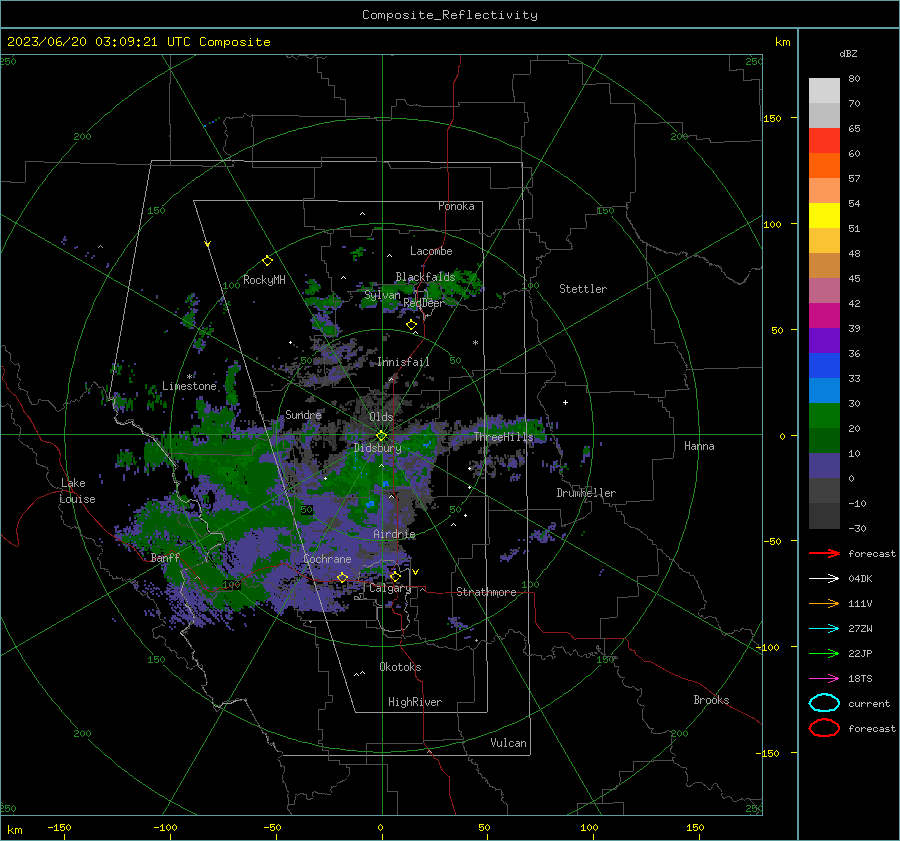Viewport: 900px width, 841px height.
Task: Click the Sundre city label
Action: tap(303, 414)
